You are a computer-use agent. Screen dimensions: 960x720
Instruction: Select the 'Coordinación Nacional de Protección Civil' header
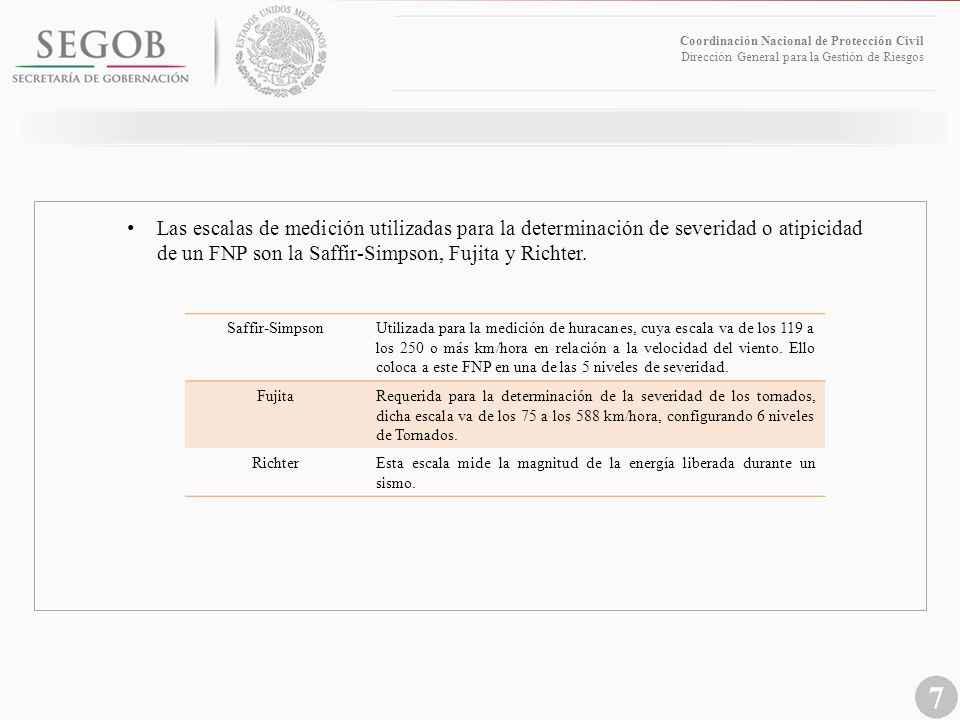pos(801,40)
